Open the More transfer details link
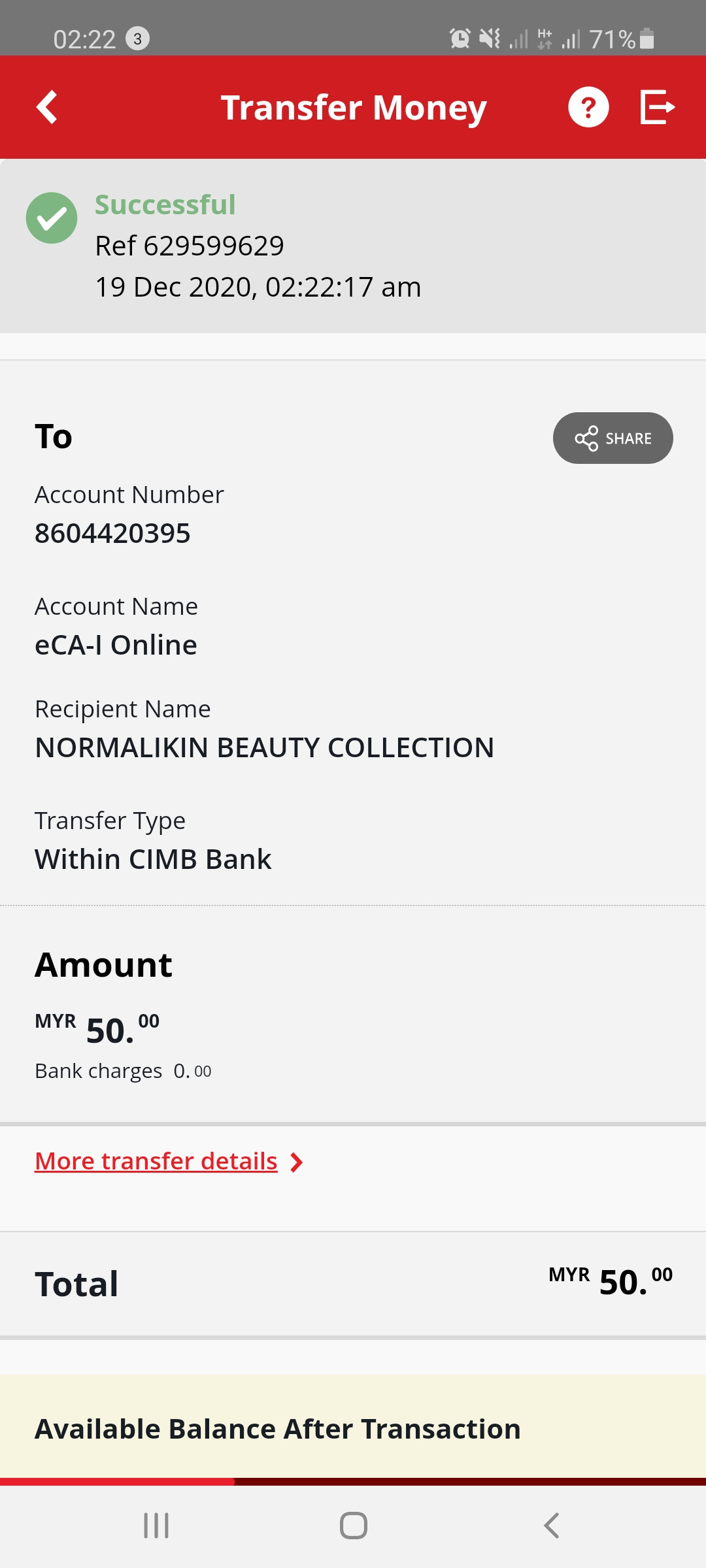Screen dimensions: 706x1568 (156, 1161)
